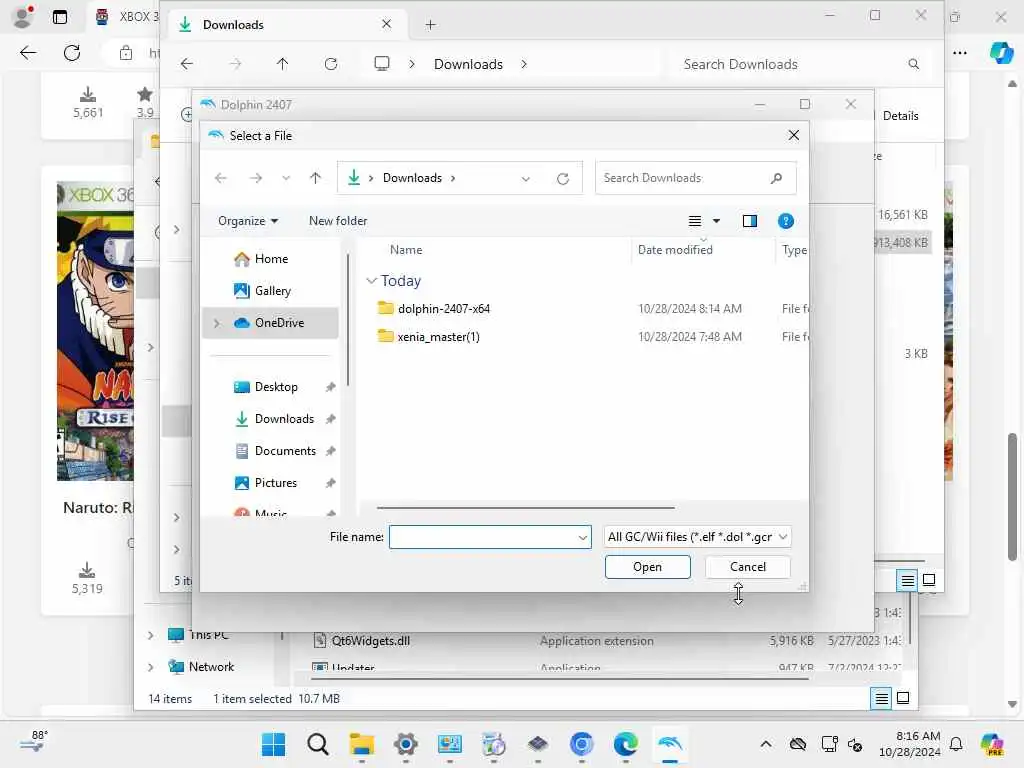Go back in Downloads Explorer window

187,64
